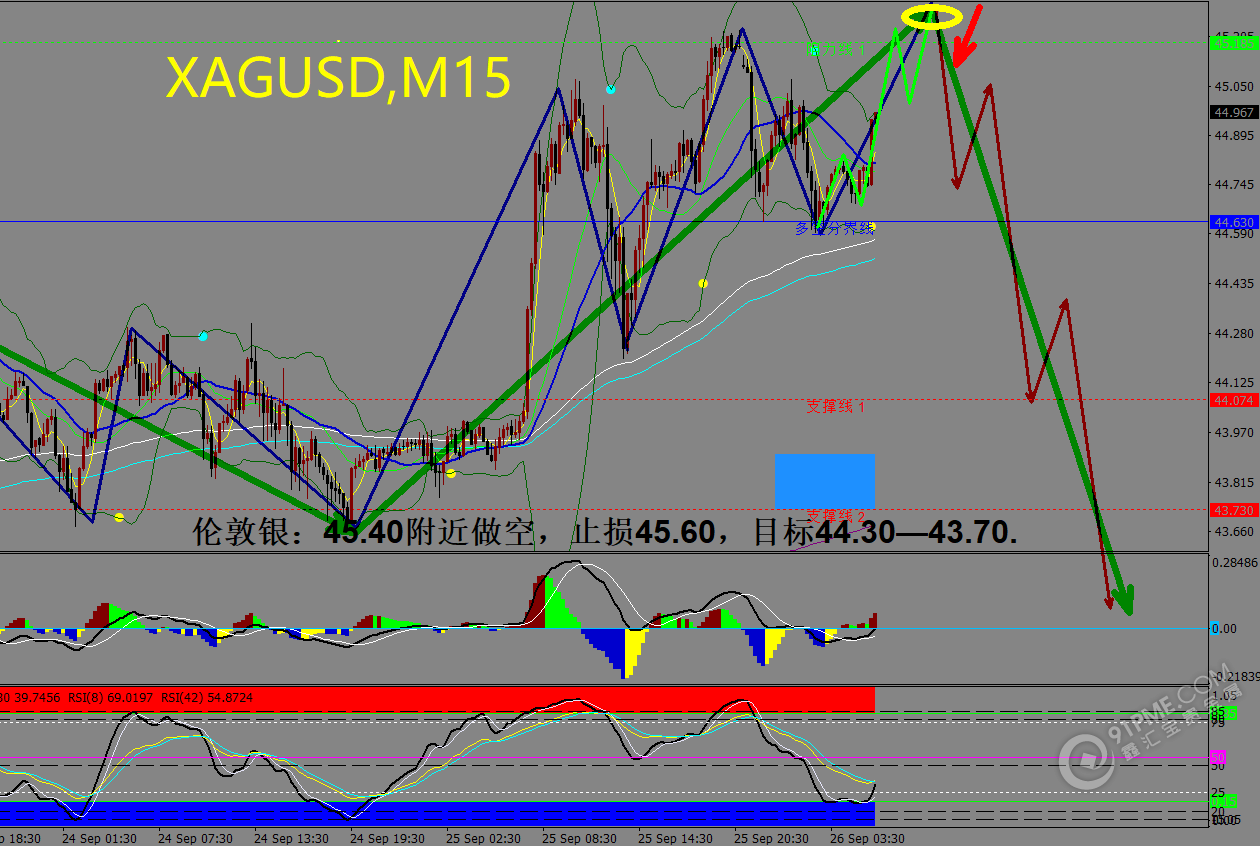
Task: Click the red 43.730 support price tag
Action: pos(1234,510)
